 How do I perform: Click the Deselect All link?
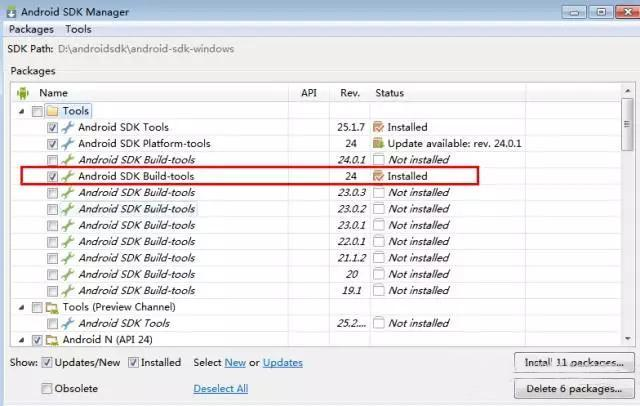click(221, 388)
